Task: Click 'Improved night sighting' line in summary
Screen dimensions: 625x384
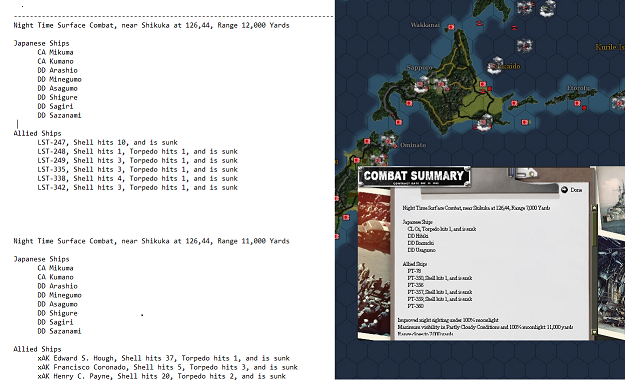Action: [448, 320]
